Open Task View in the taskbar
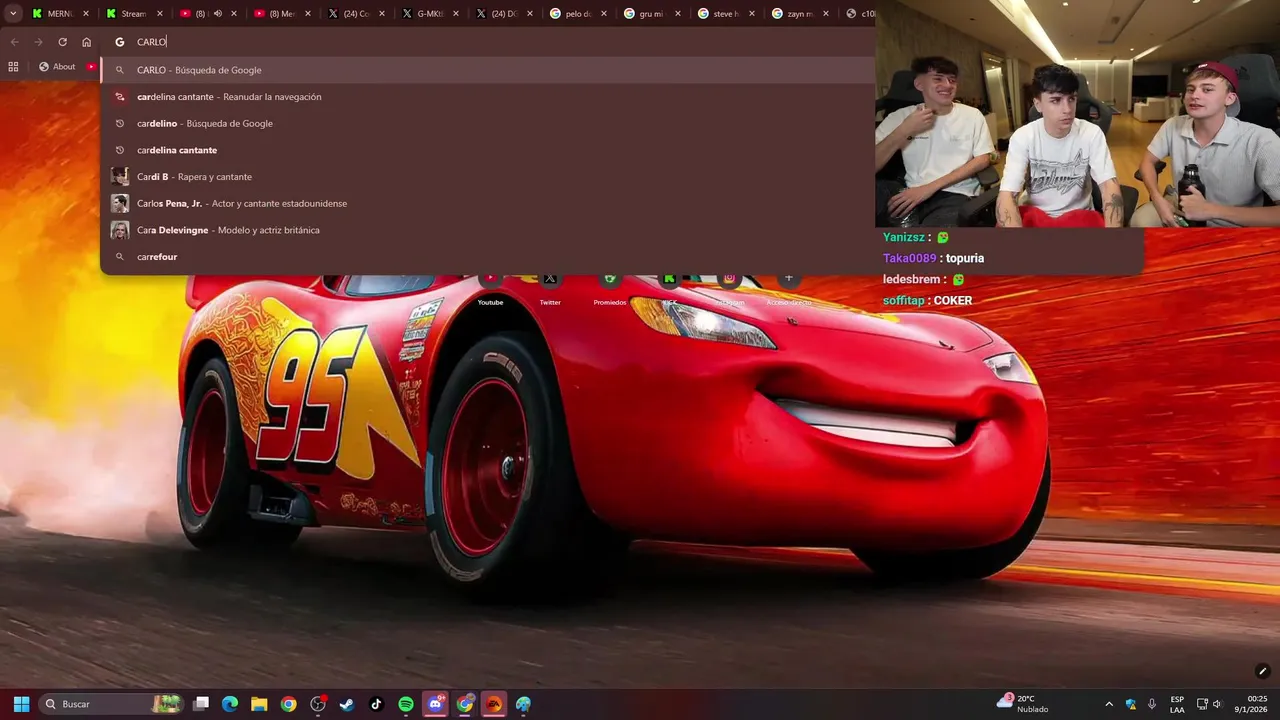1280x720 pixels. coord(201,704)
